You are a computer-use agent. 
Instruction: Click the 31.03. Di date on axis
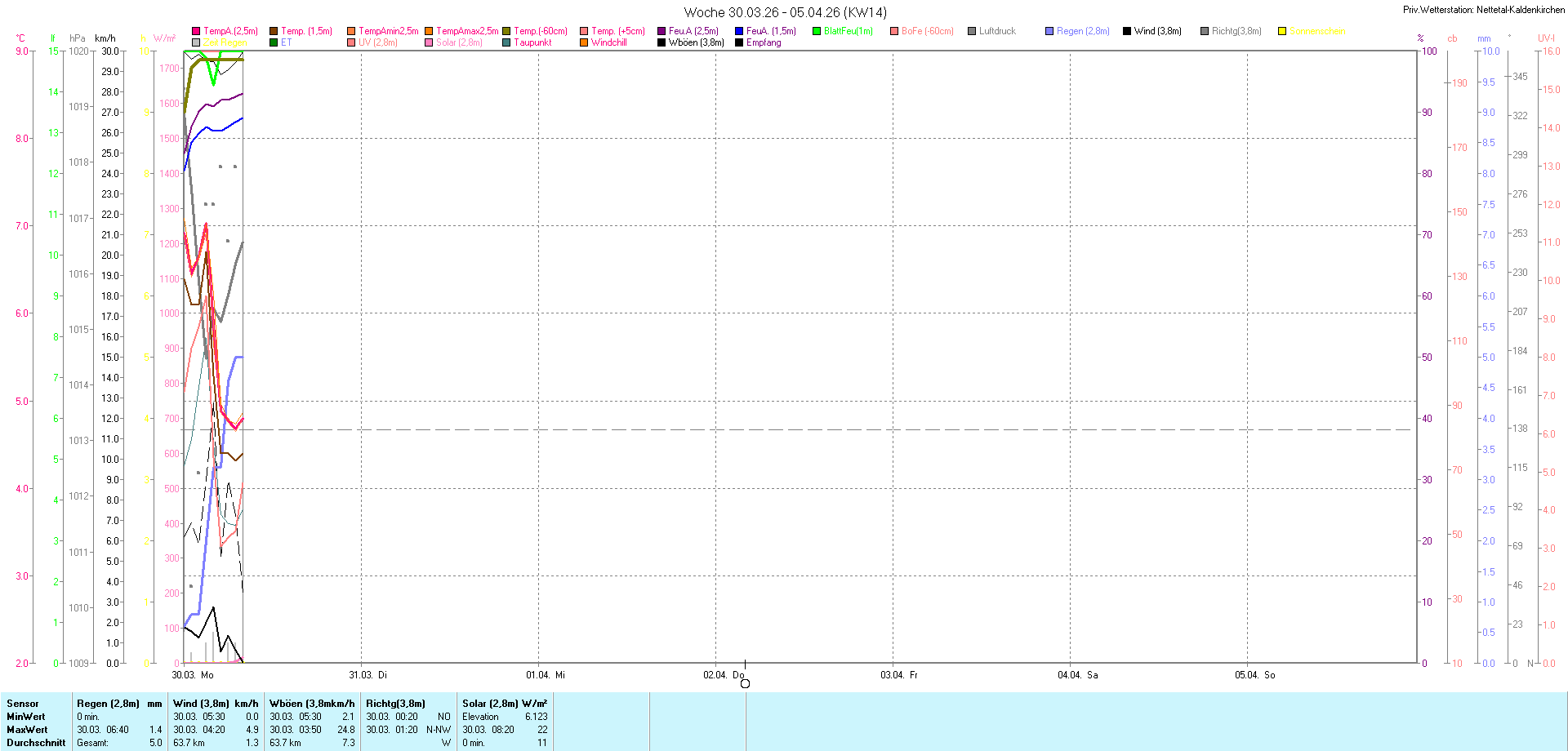tap(367, 675)
